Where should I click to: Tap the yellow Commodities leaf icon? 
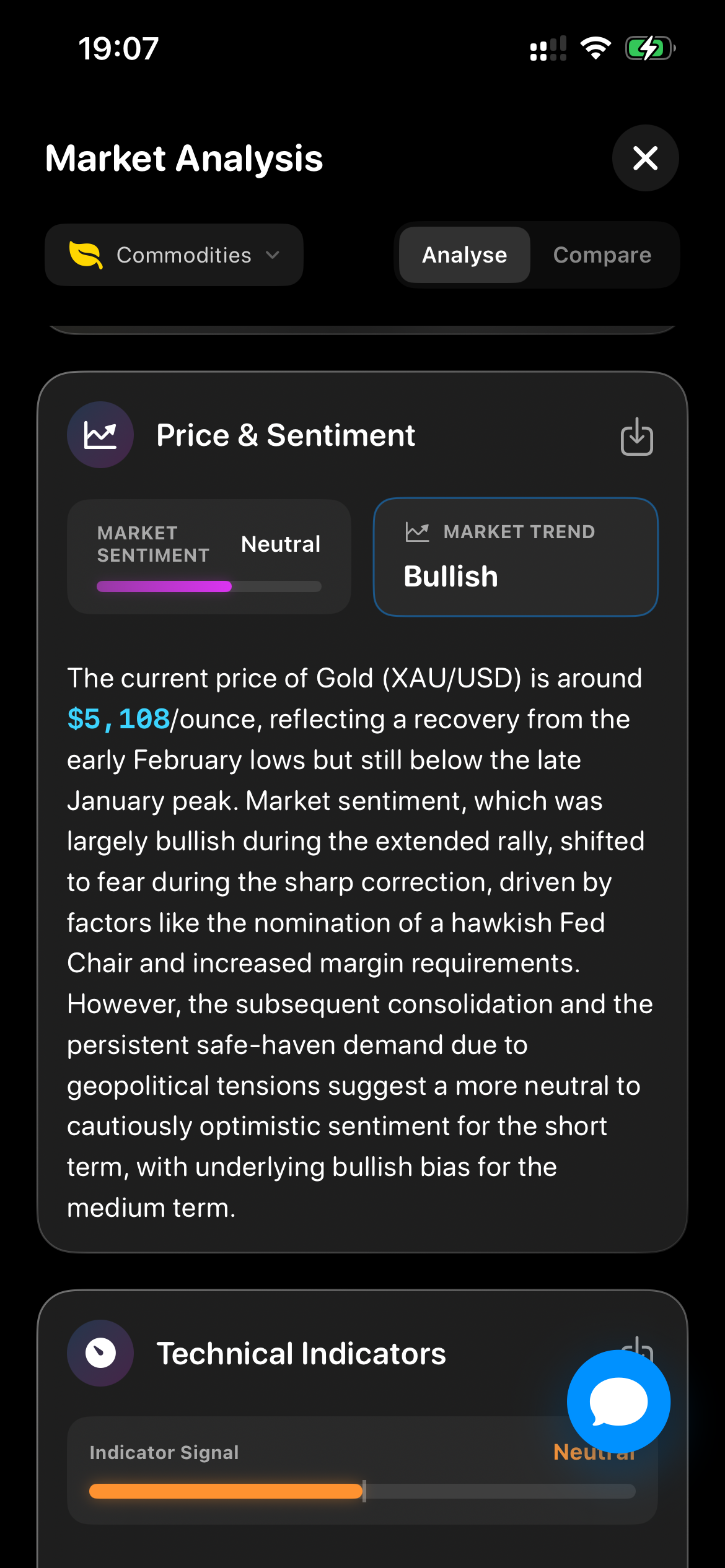click(86, 255)
